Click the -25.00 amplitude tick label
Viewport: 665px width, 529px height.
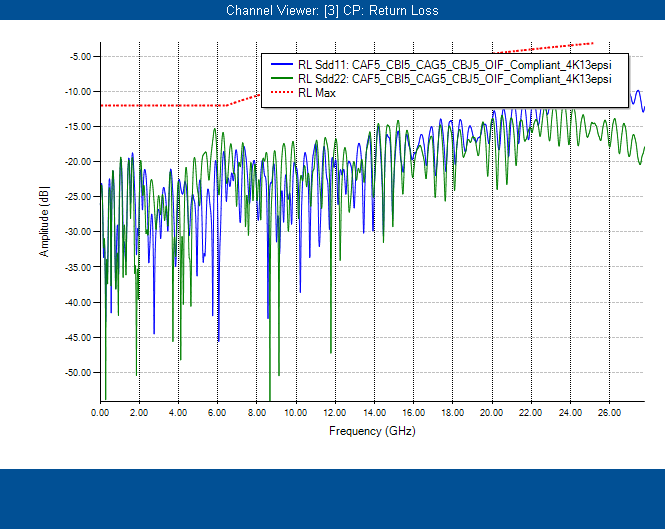(x=78, y=196)
